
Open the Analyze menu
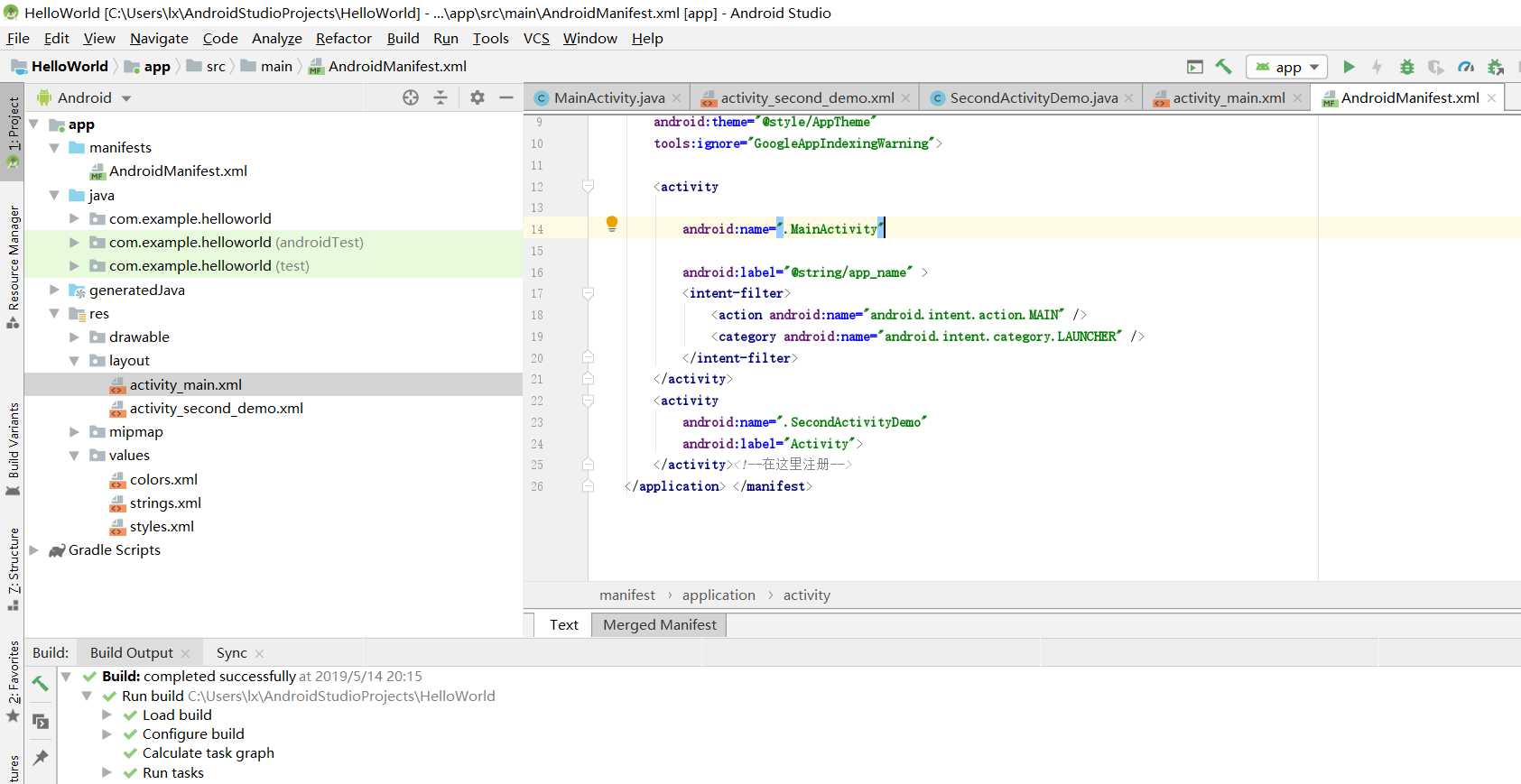(276, 38)
